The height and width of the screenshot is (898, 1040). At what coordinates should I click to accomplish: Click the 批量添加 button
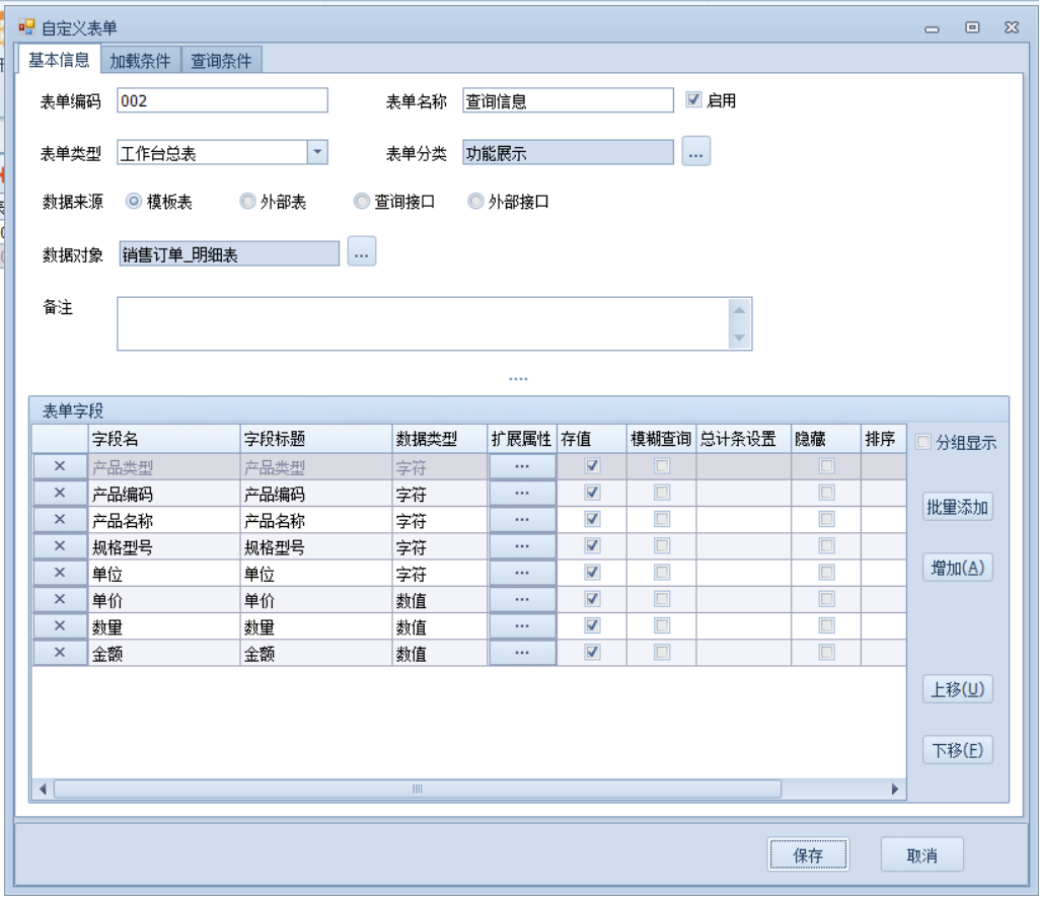957,507
